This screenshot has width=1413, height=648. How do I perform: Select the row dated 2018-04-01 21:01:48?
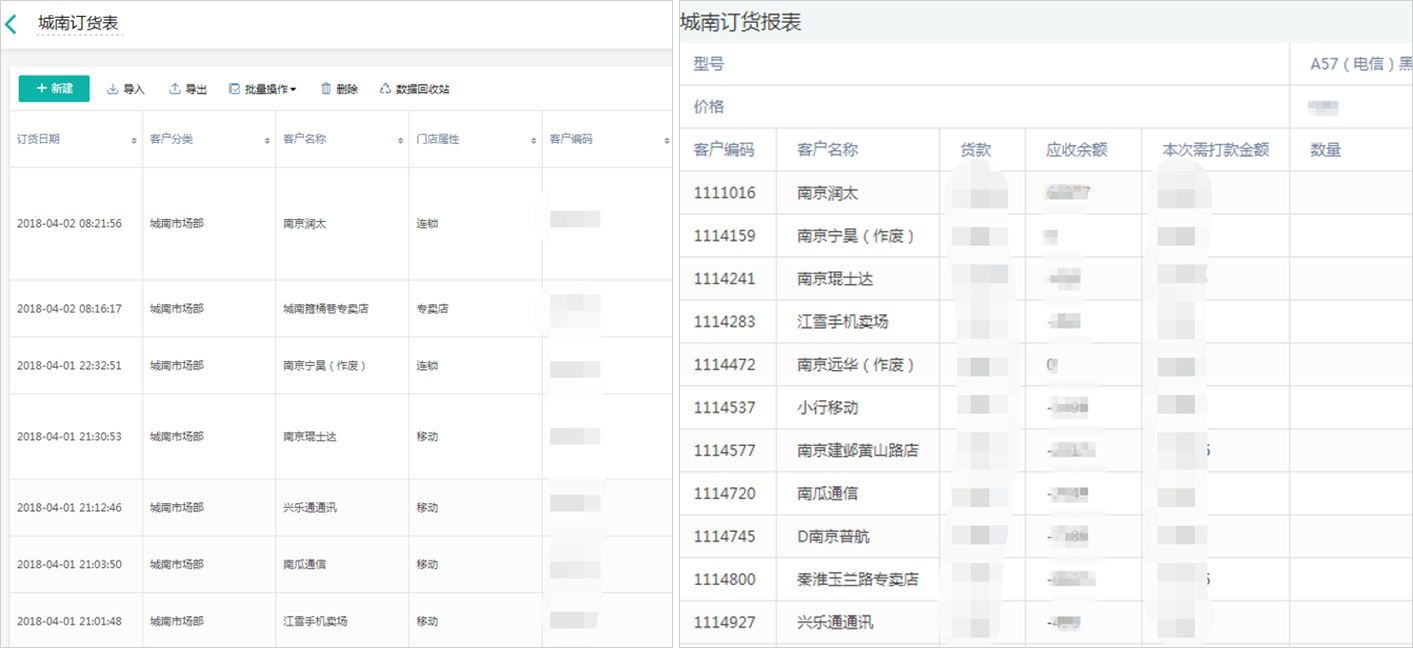[340, 621]
